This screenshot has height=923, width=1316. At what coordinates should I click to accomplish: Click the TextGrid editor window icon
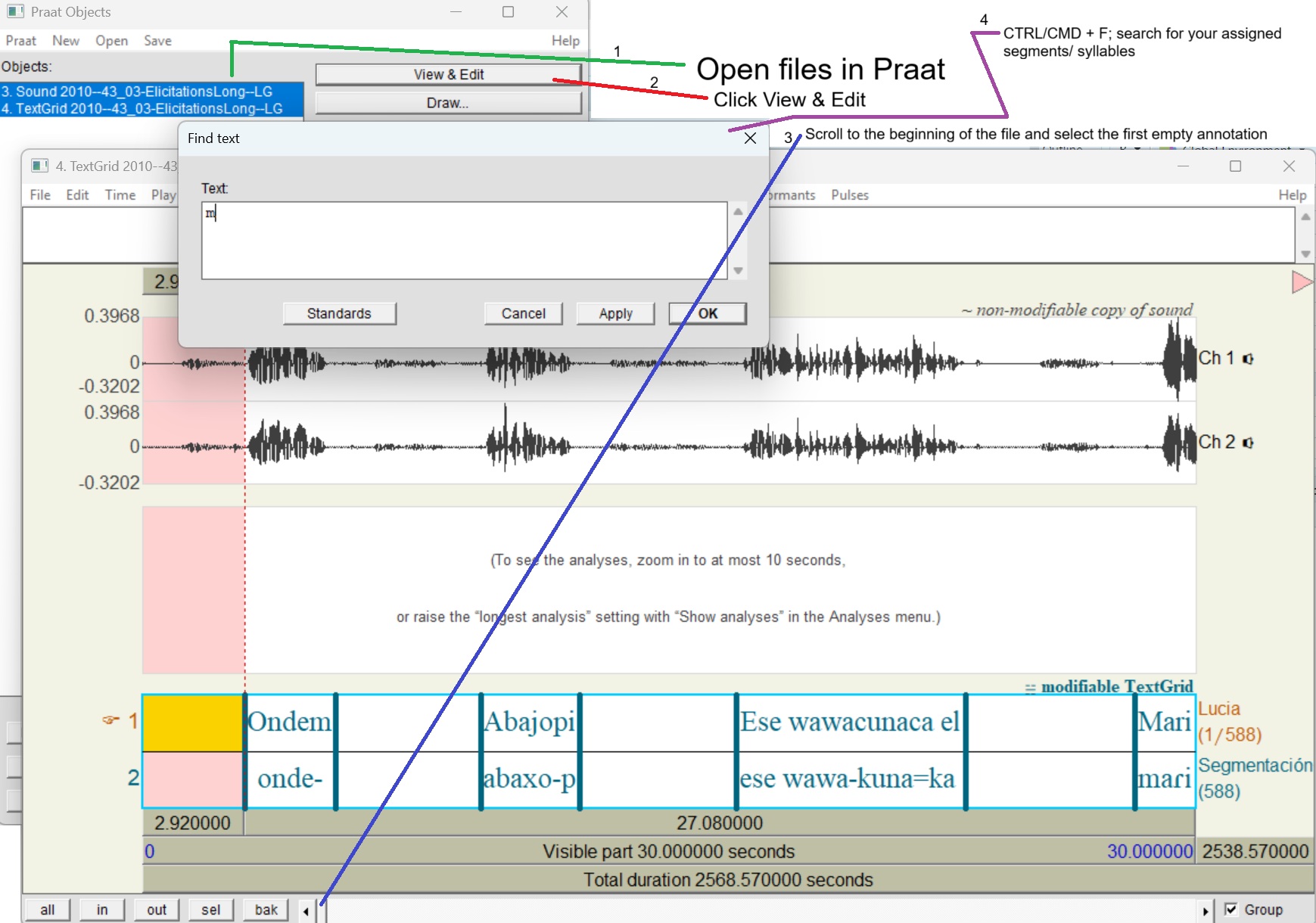pos(39,166)
